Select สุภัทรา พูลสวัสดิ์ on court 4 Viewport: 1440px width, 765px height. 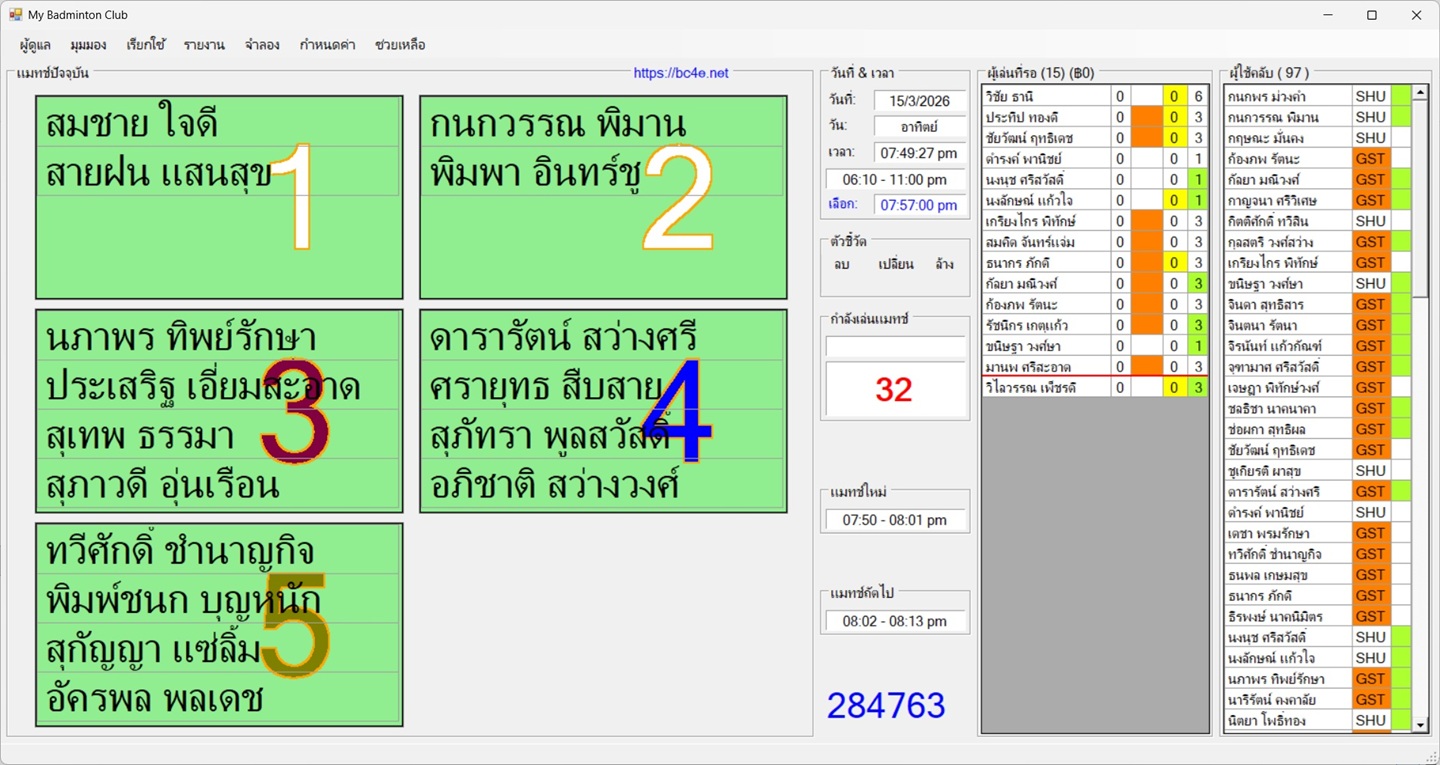pyautogui.click(x=602, y=435)
